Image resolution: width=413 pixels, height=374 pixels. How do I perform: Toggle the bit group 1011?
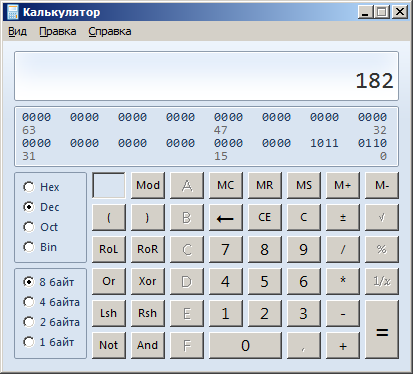(324, 143)
